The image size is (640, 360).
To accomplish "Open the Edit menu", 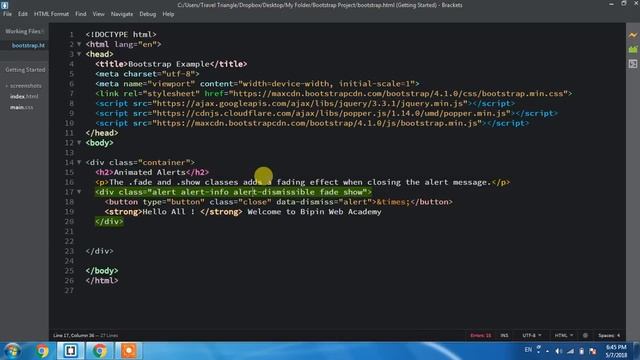I will coord(22,14).
